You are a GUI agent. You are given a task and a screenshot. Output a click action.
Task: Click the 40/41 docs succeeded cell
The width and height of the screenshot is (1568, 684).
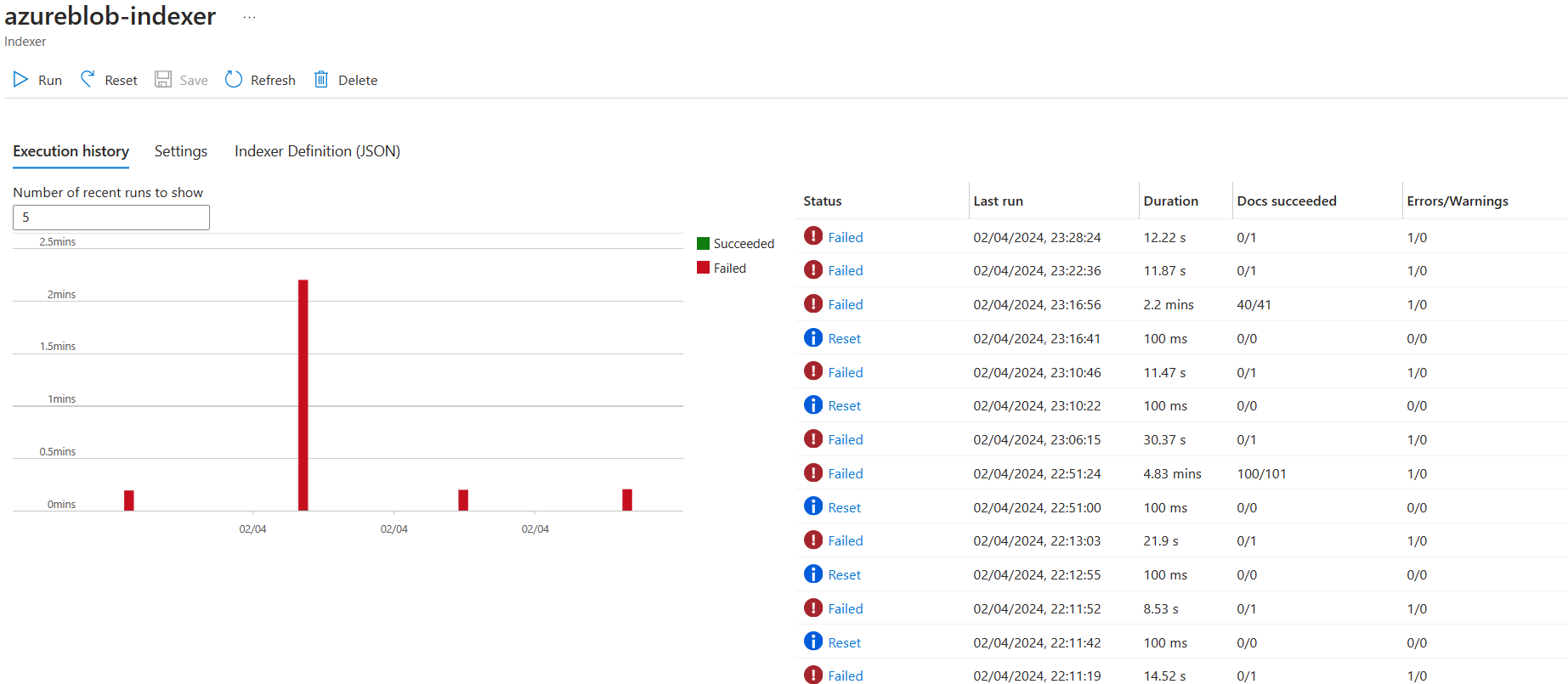[1254, 305]
